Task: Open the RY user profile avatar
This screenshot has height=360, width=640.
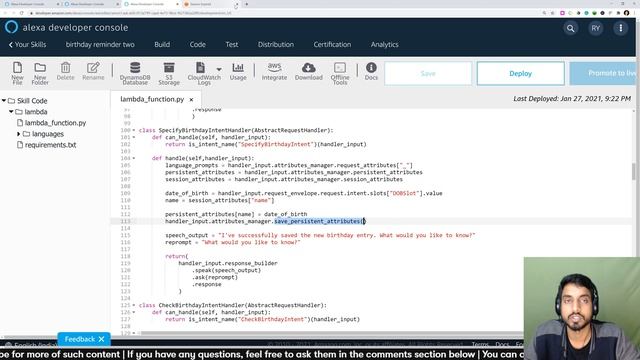Action: 596,28
